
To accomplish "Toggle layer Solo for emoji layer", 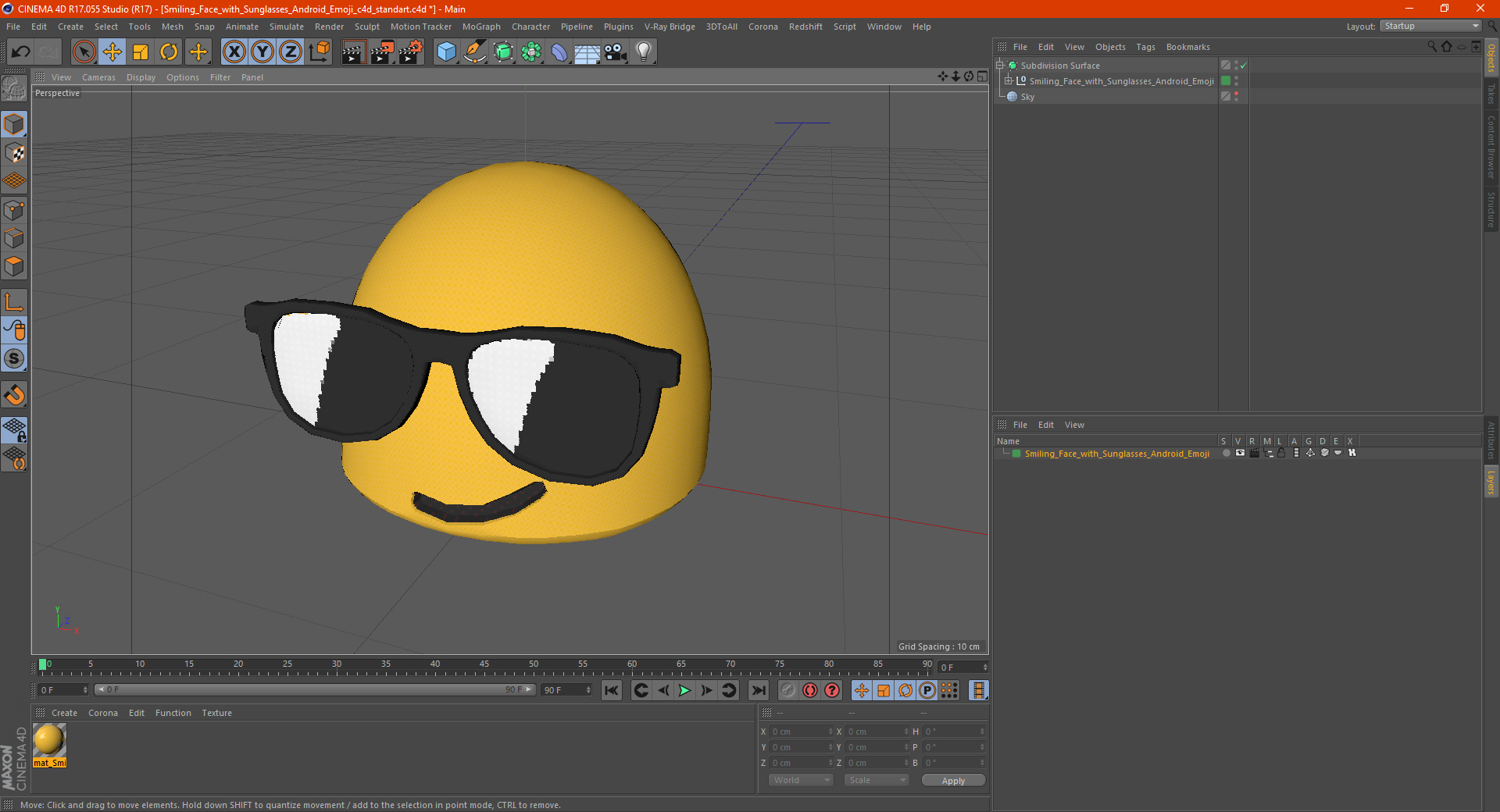I will click(1226, 453).
